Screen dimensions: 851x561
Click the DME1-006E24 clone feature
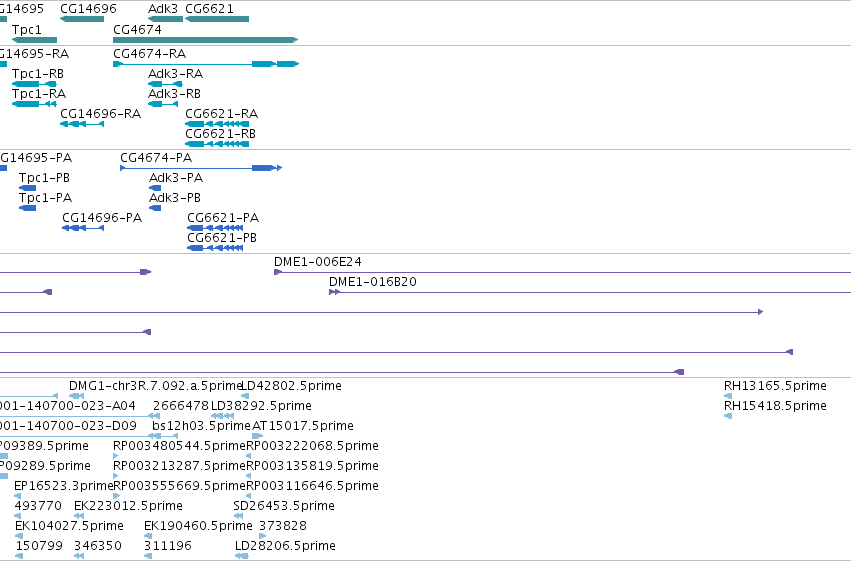pos(562,272)
